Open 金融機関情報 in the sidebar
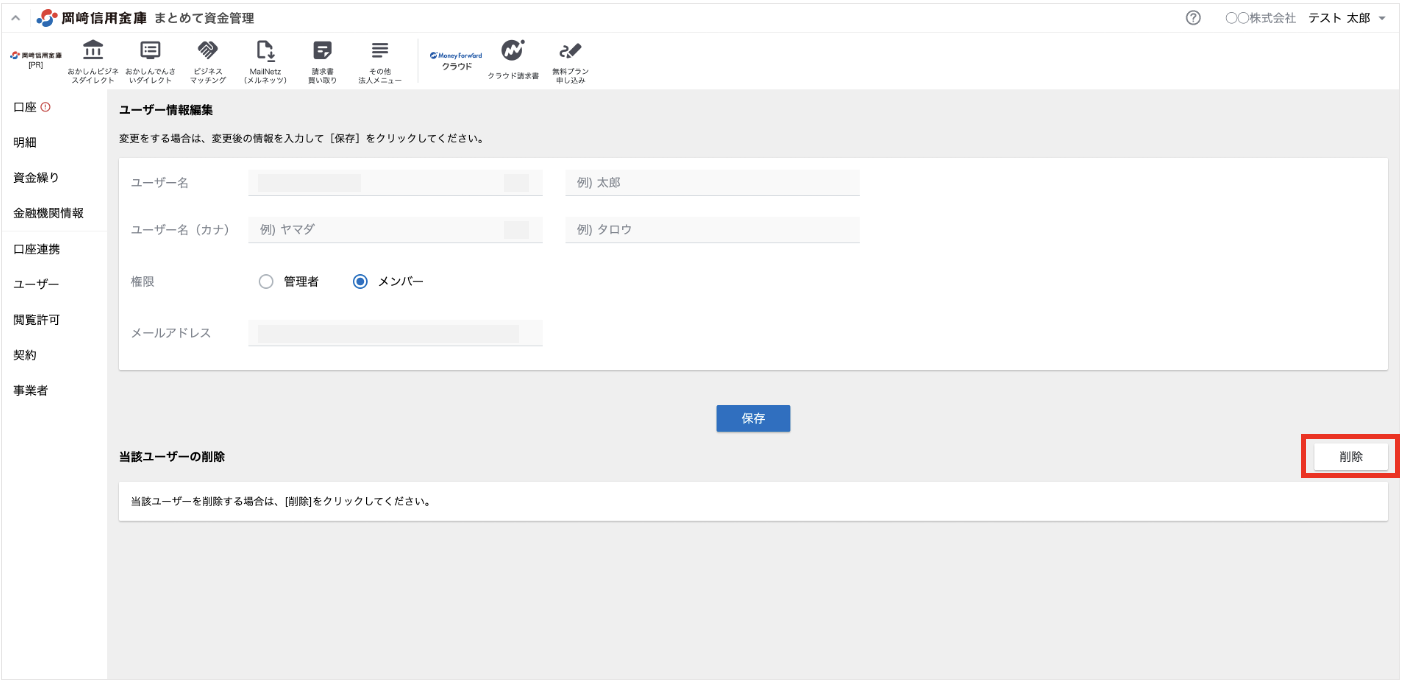The height and width of the screenshot is (686, 1402). 48,213
